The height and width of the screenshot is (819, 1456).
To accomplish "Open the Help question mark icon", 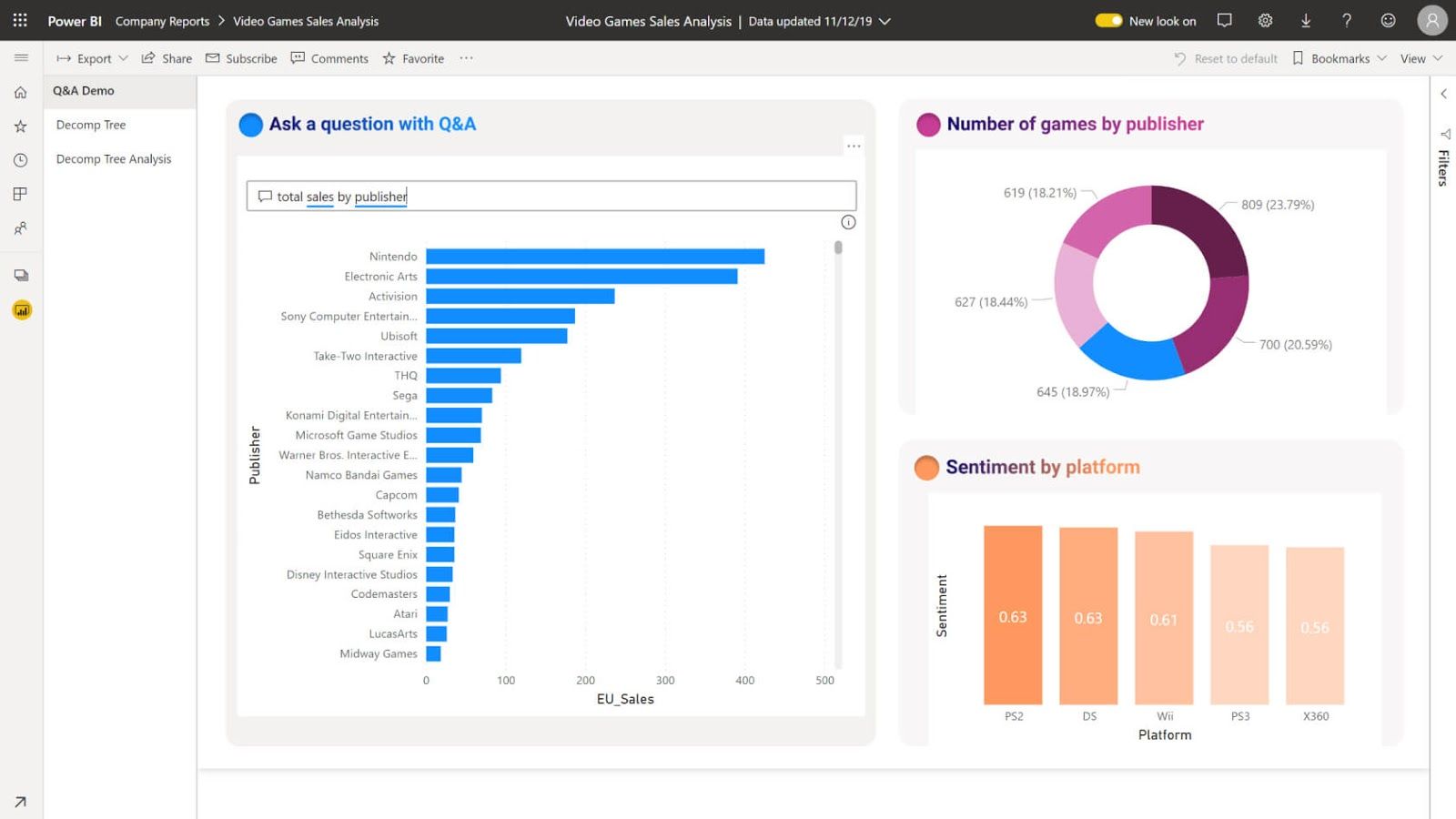I will click(x=1347, y=20).
